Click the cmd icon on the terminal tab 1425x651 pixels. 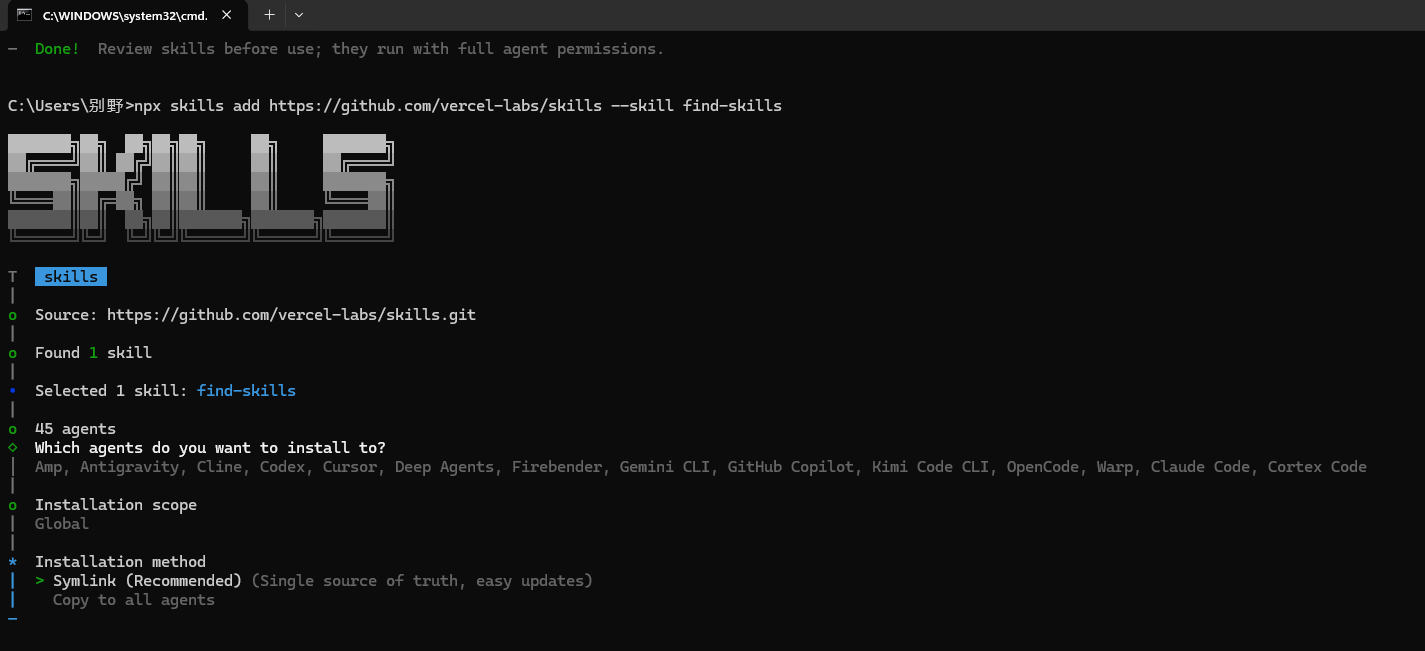24,15
